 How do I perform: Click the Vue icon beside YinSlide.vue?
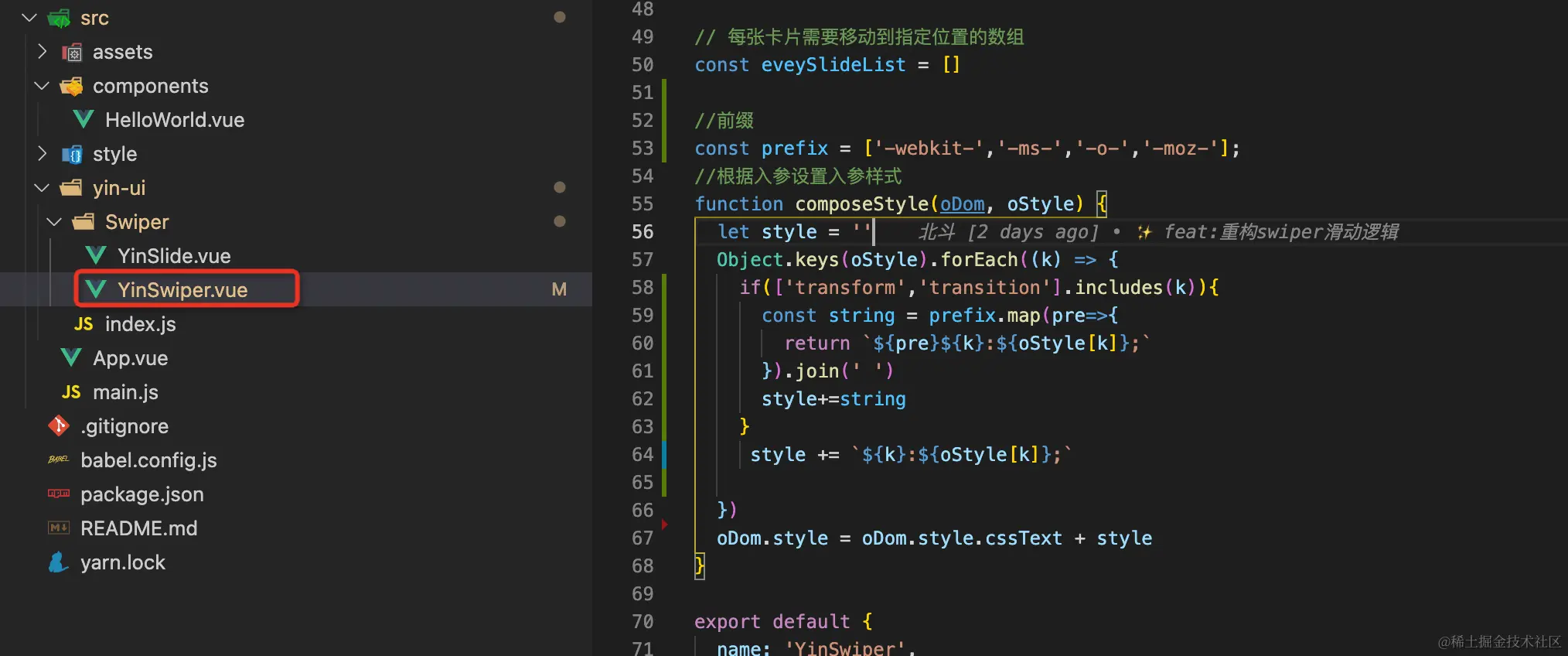(96, 255)
